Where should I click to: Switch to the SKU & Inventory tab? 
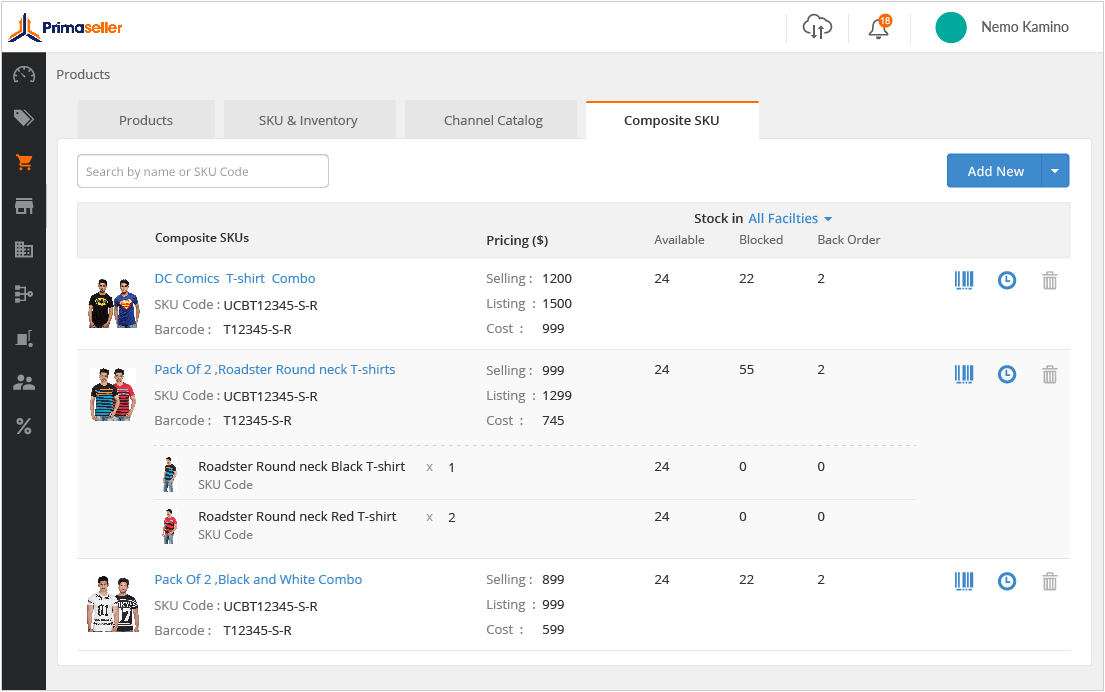(x=308, y=121)
